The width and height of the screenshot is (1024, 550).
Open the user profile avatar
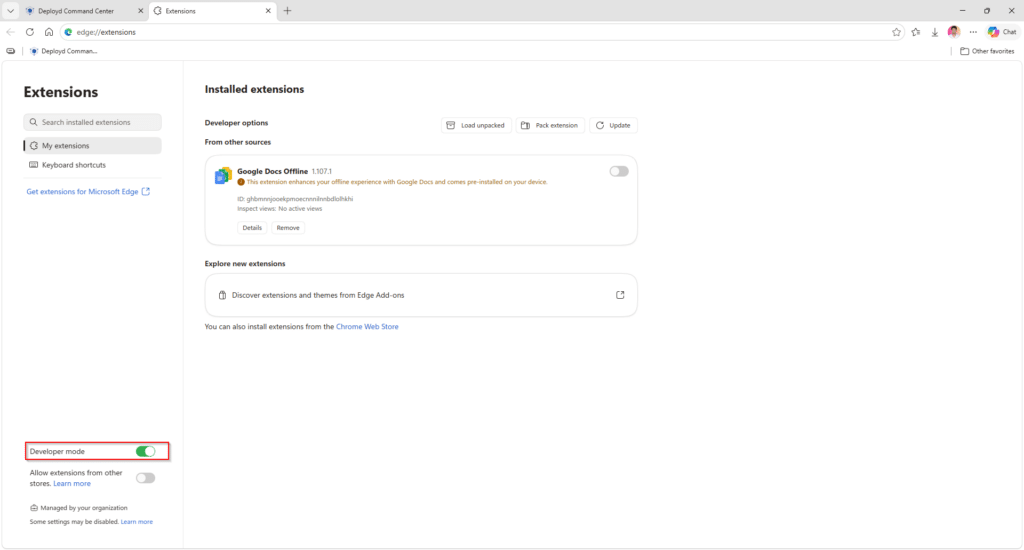[954, 31]
